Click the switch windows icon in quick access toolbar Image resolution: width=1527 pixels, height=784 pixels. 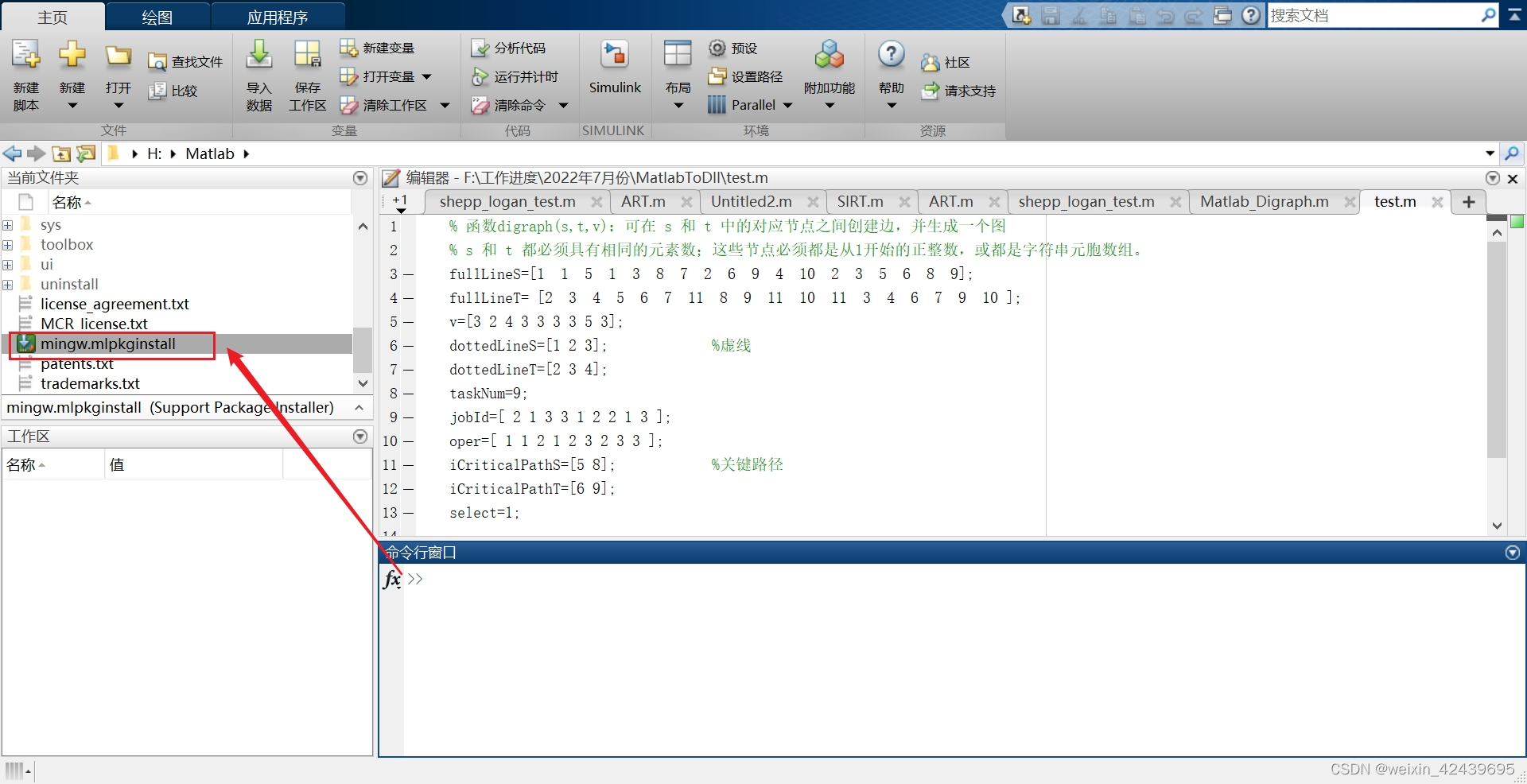coord(1222,15)
